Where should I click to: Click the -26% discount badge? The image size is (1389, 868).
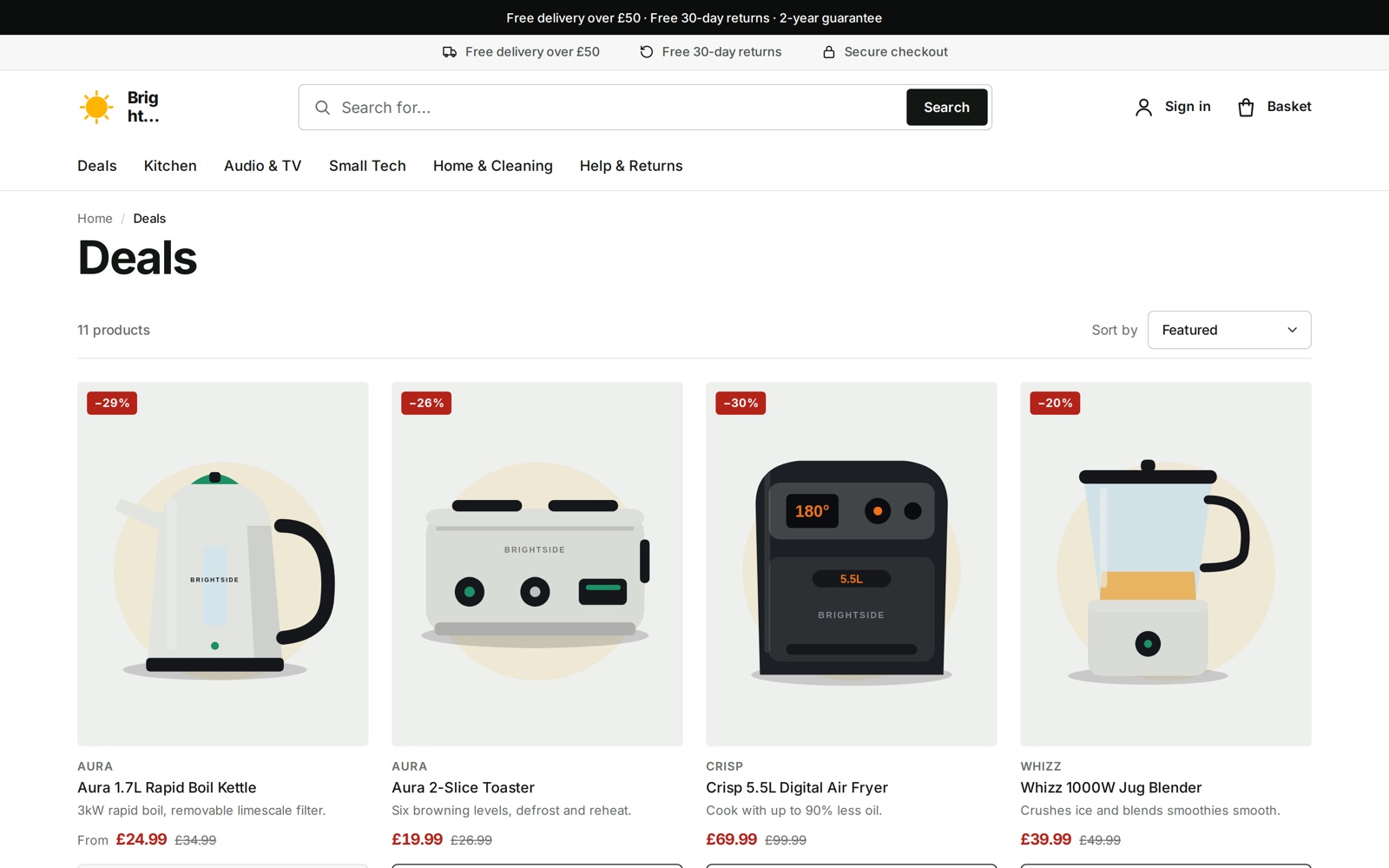(x=426, y=403)
